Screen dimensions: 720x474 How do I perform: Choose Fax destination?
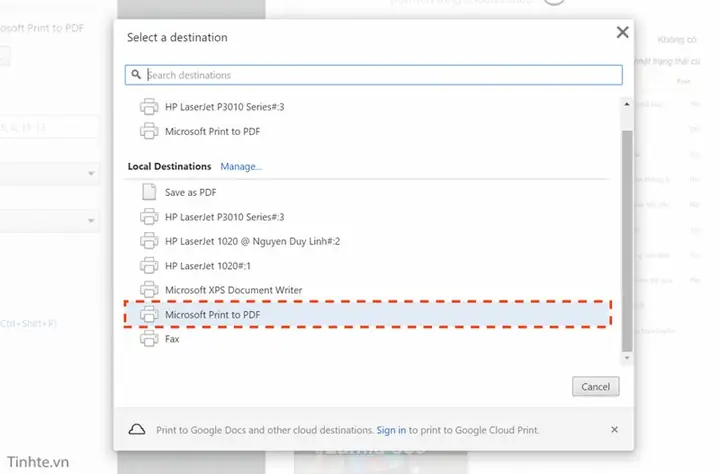coord(367,339)
